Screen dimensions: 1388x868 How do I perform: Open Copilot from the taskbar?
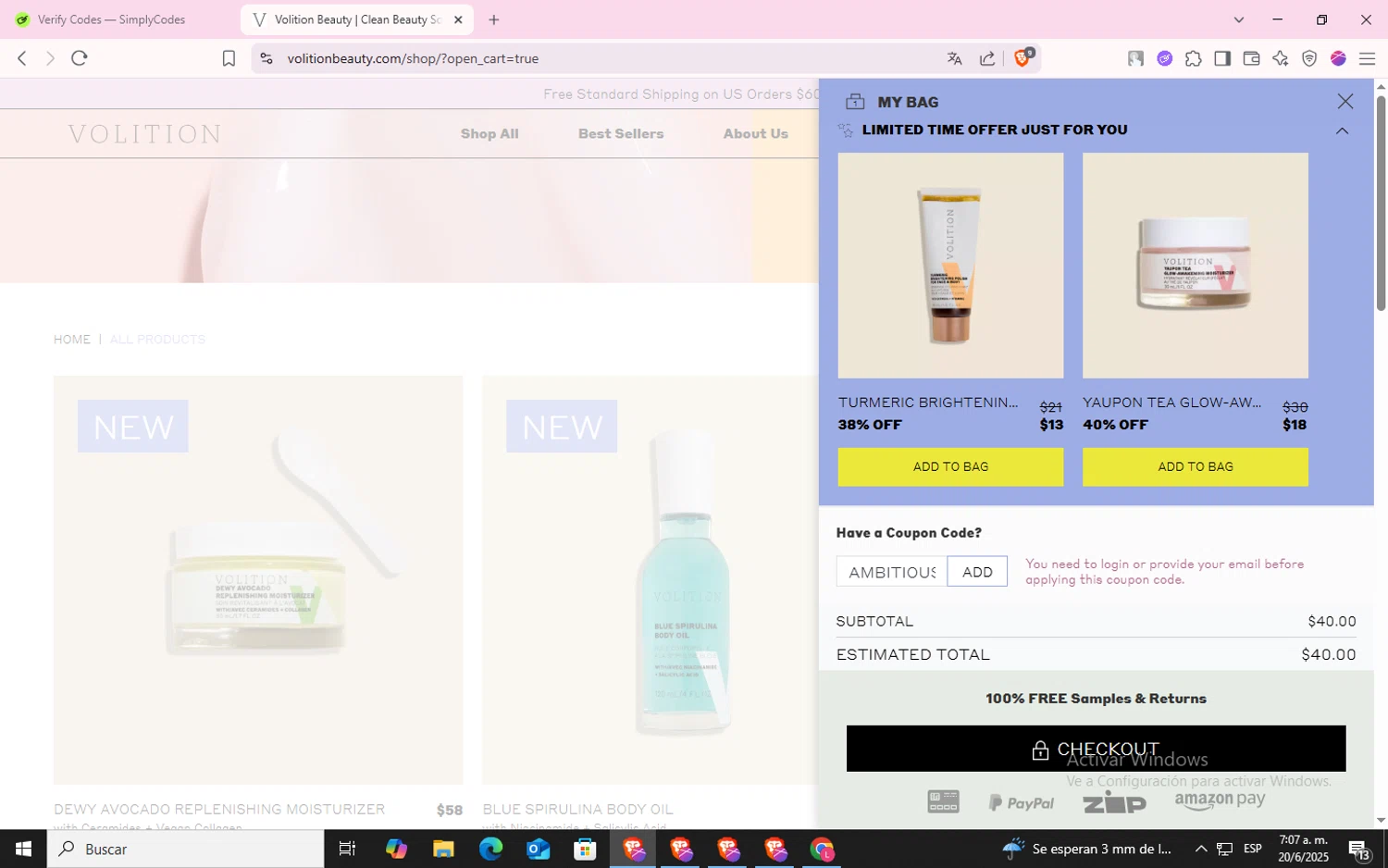pos(396,849)
